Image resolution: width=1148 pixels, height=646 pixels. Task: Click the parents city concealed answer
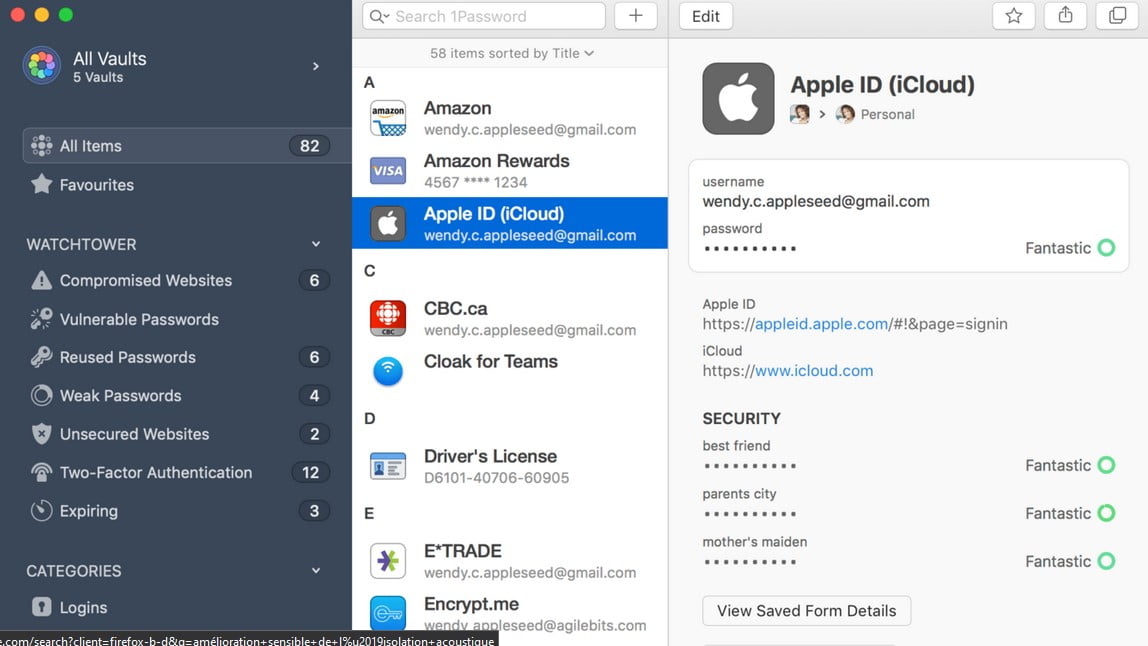[750, 514]
